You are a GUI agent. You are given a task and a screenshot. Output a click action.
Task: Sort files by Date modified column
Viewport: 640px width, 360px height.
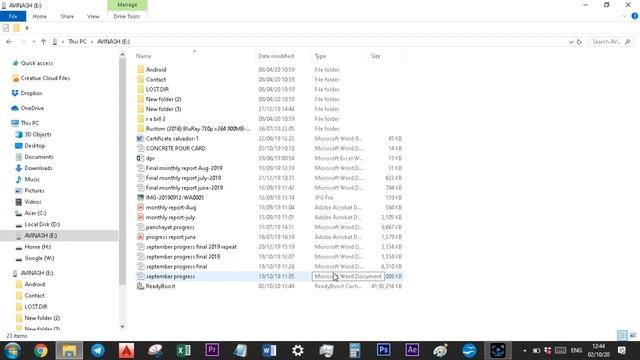coord(276,56)
